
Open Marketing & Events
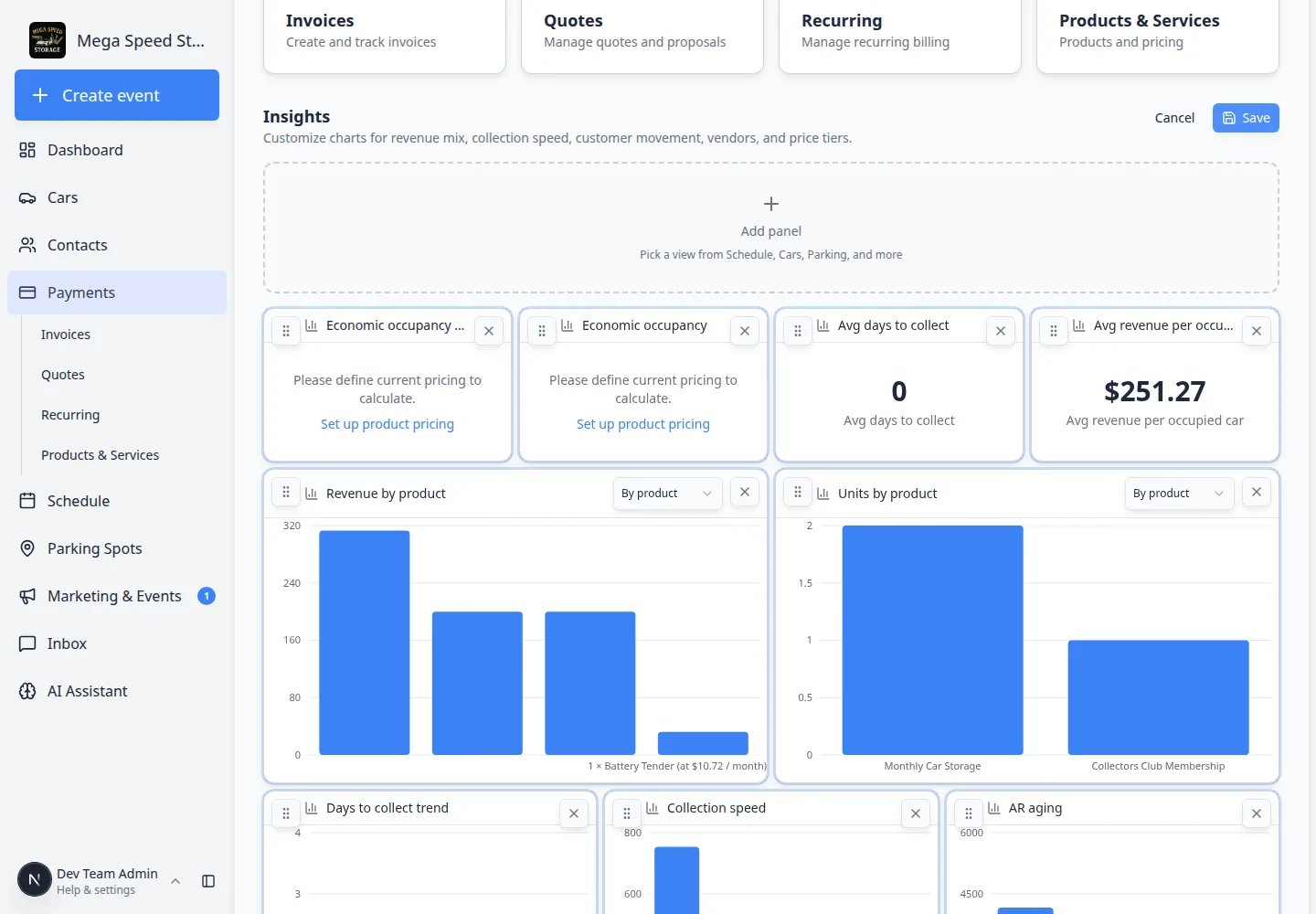tap(117, 596)
